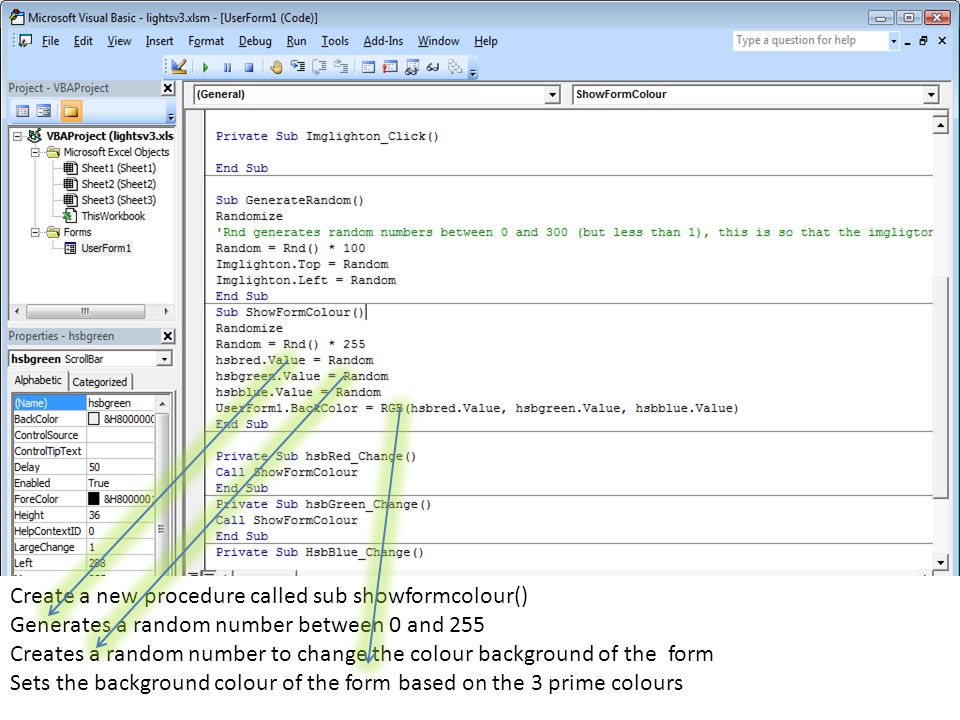Collapse the Microsoft Excel Objects folder
This screenshot has height=720, width=960.
click(36, 152)
